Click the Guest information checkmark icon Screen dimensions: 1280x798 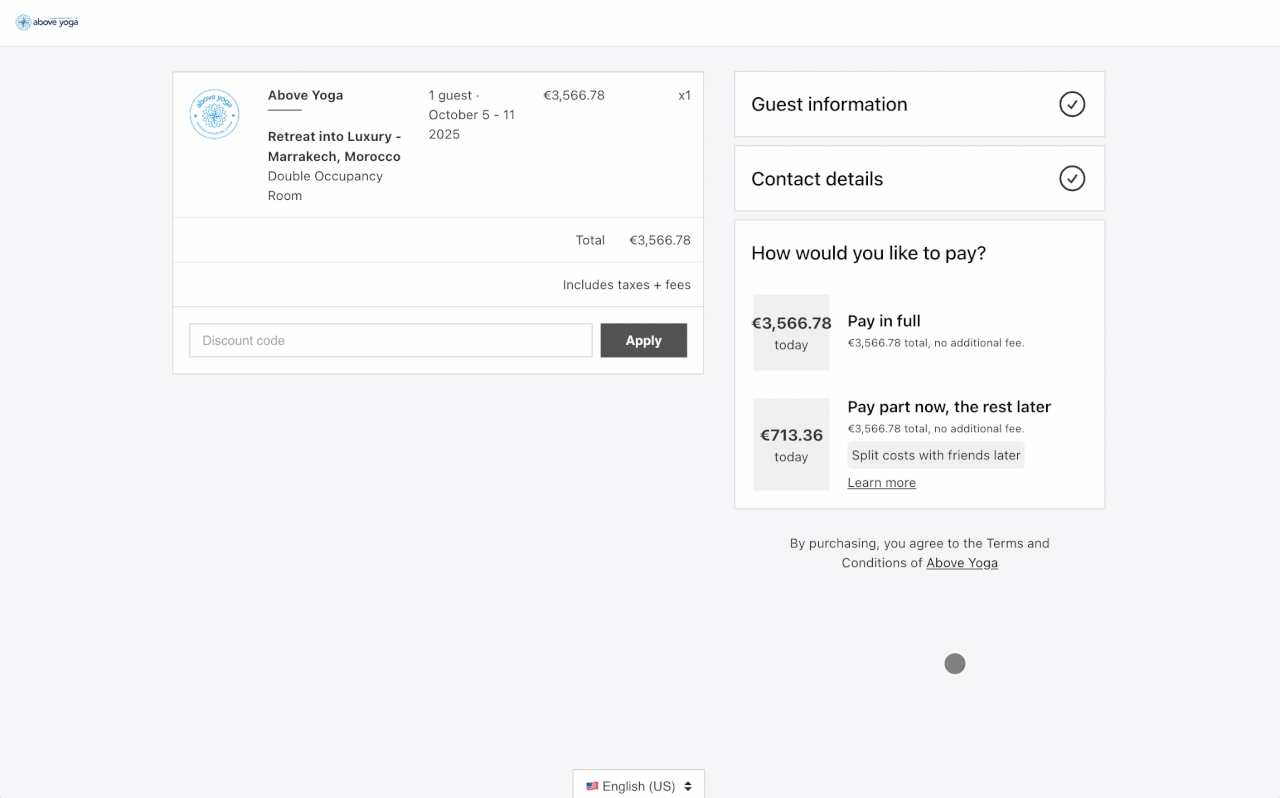pyautogui.click(x=1072, y=104)
